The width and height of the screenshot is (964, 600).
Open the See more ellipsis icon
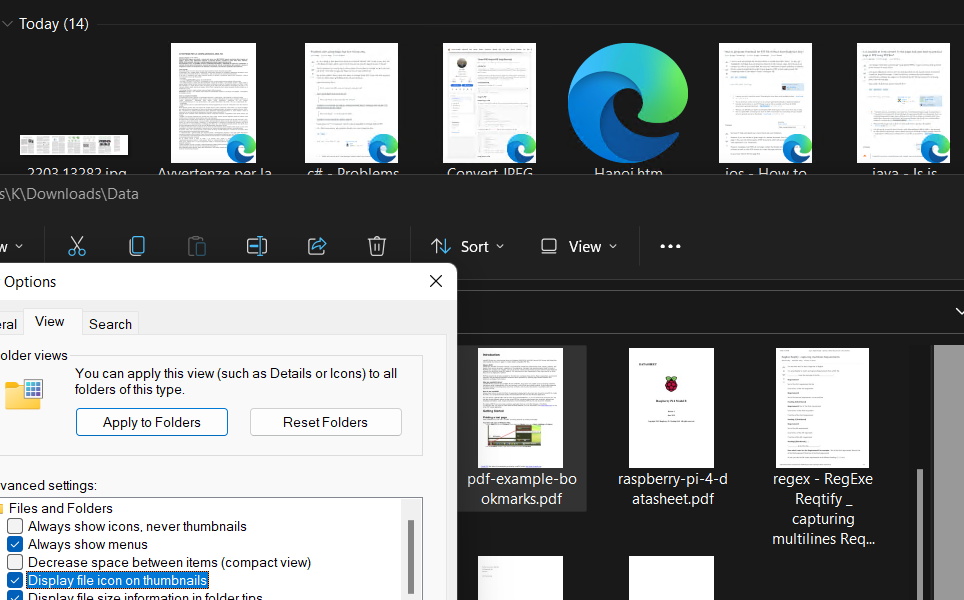coord(670,245)
